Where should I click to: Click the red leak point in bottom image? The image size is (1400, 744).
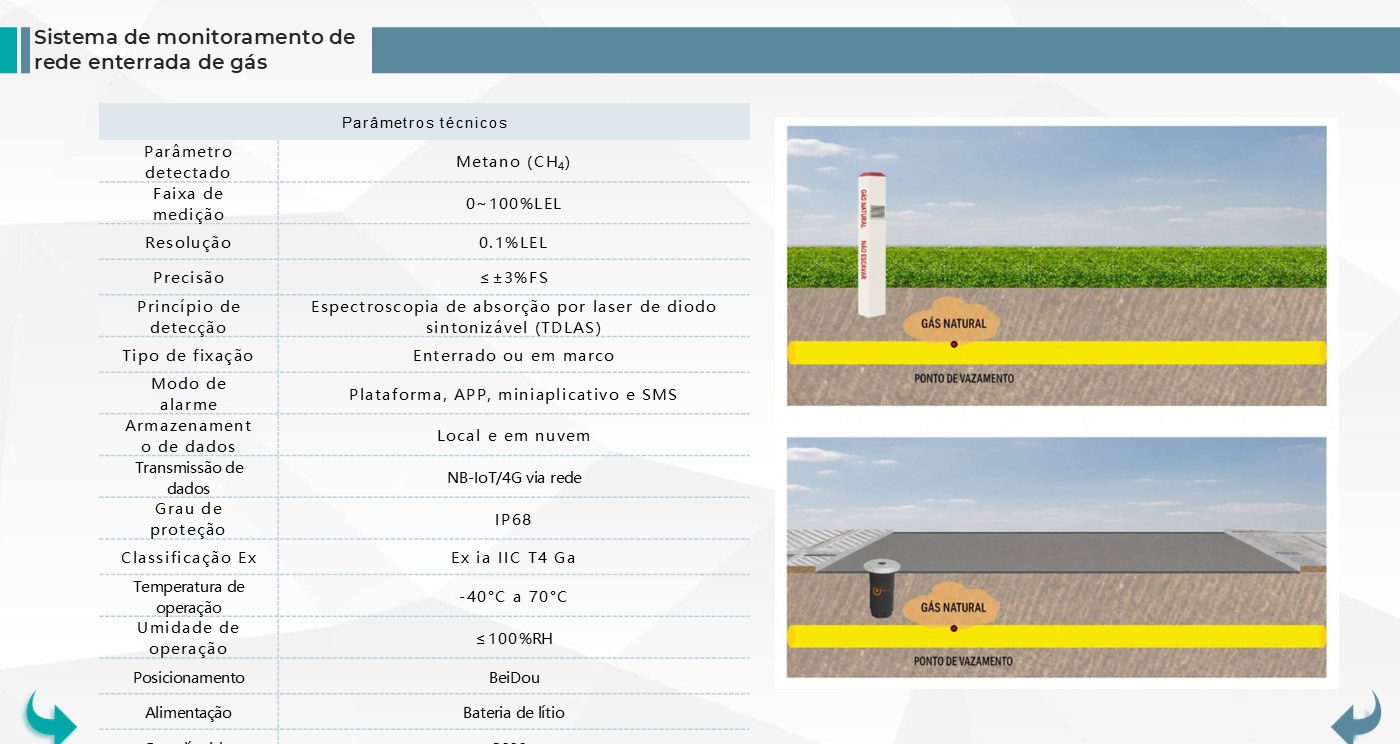(x=954, y=628)
